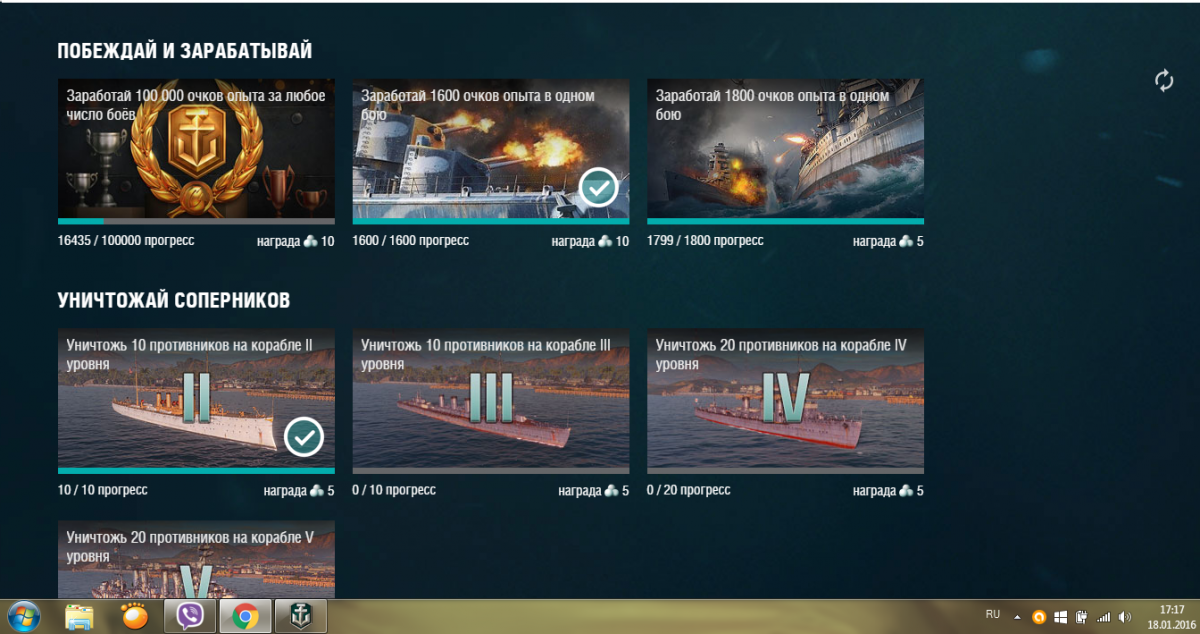Open Viber from the taskbar
Viewport: 1200px width, 634px height.
click(x=190, y=617)
